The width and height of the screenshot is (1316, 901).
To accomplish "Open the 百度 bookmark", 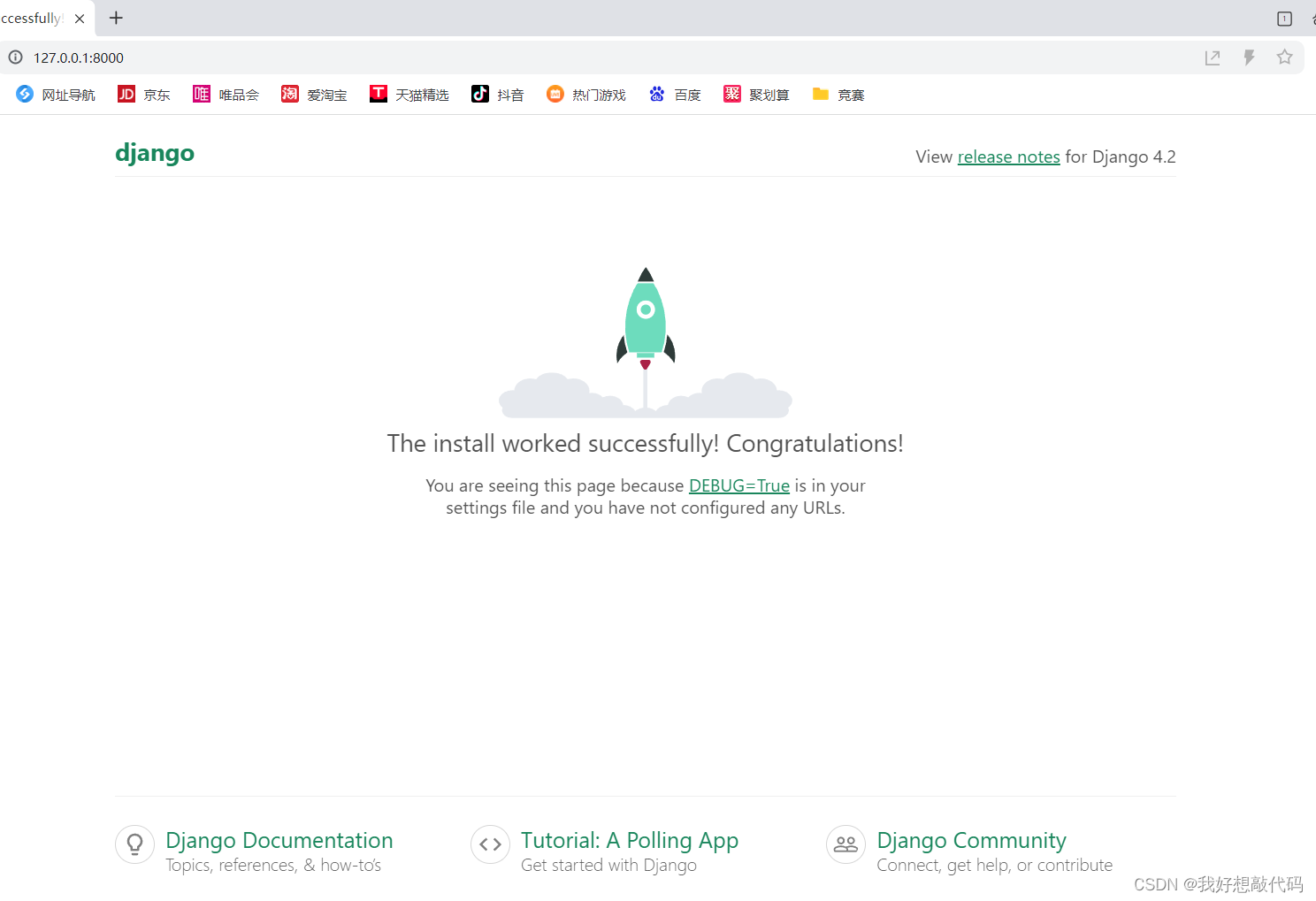I will pos(675,95).
